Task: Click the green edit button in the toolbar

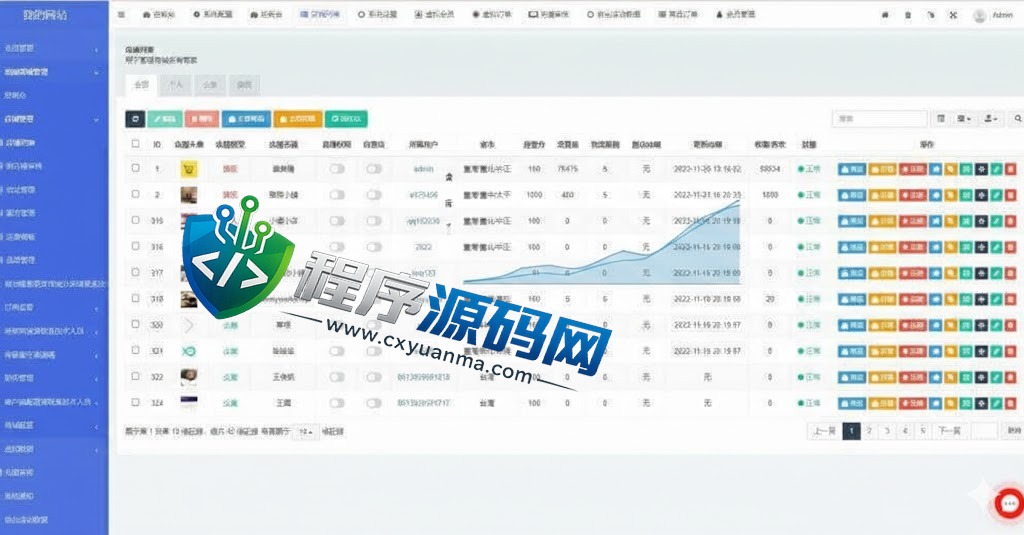Action: 165,119
